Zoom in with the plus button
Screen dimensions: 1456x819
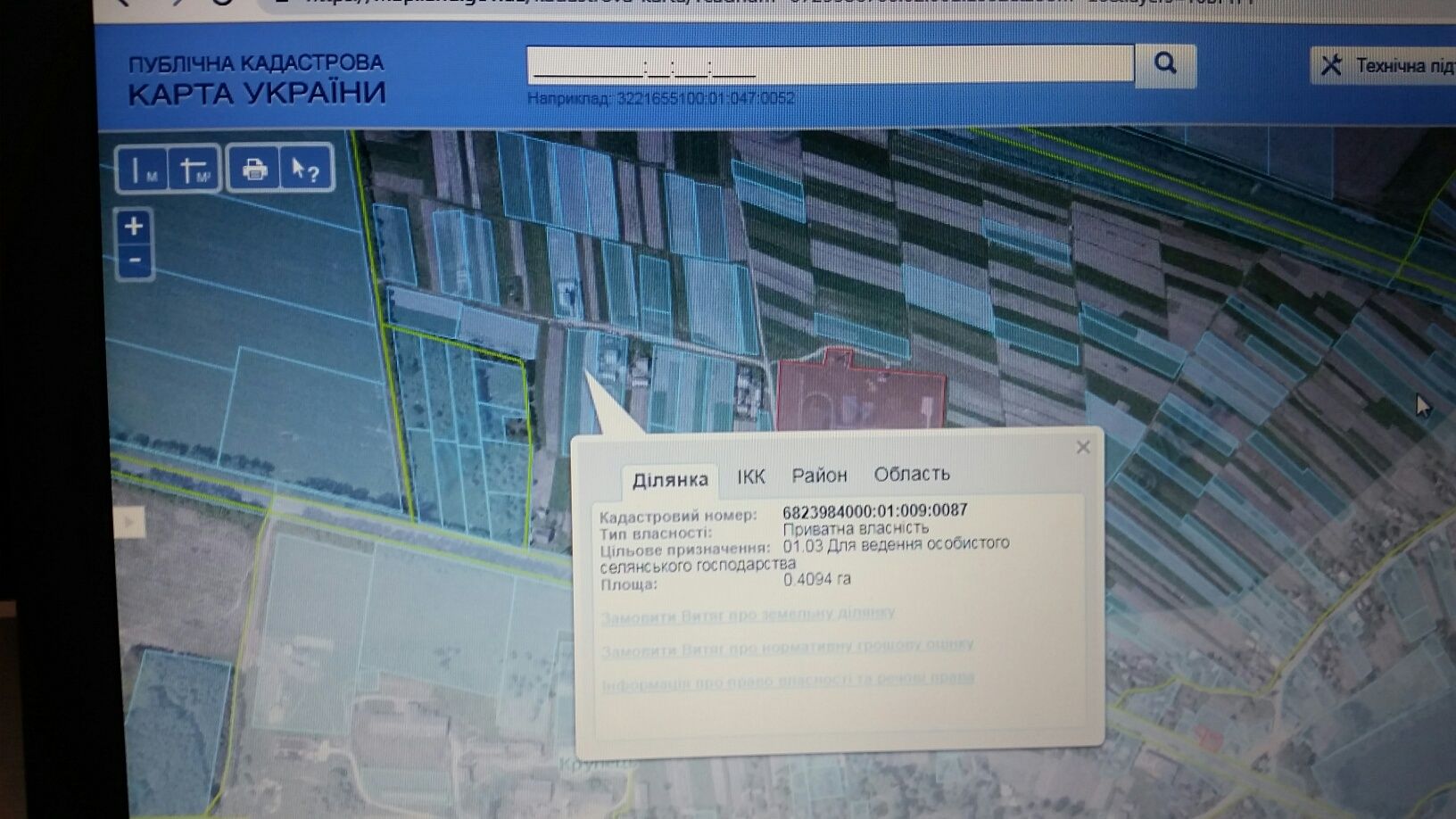point(134,227)
